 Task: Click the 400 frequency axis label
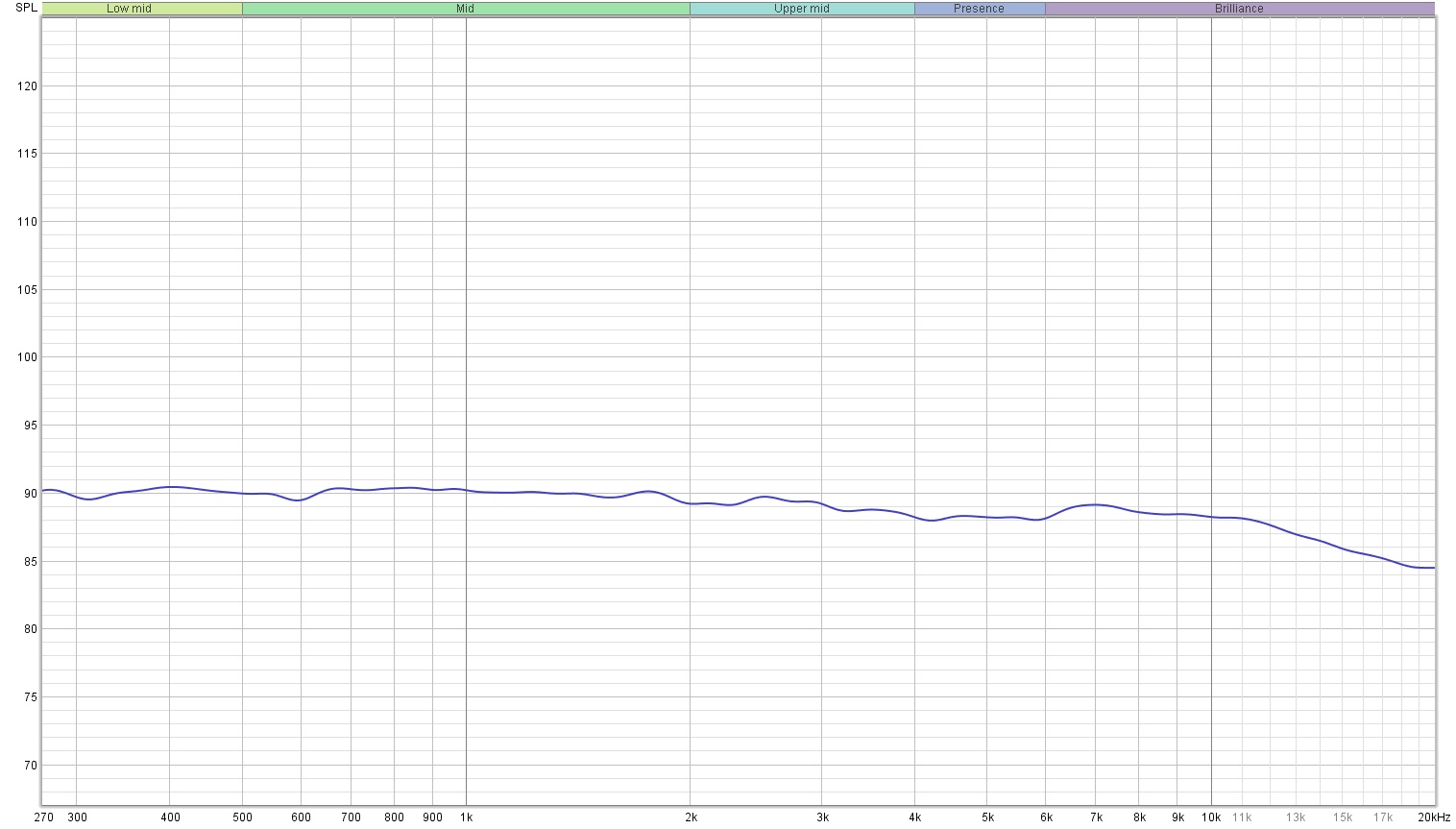170,817
